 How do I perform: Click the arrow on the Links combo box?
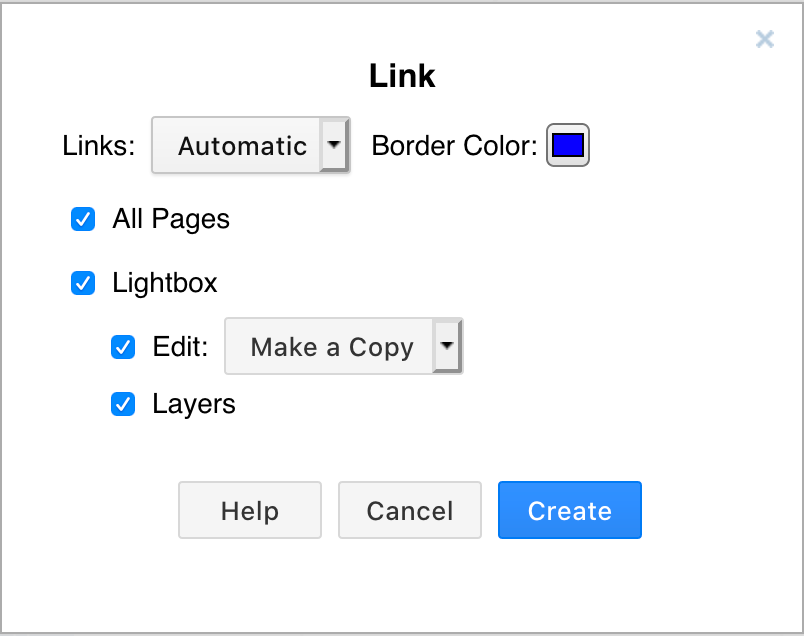click(336, 145)
